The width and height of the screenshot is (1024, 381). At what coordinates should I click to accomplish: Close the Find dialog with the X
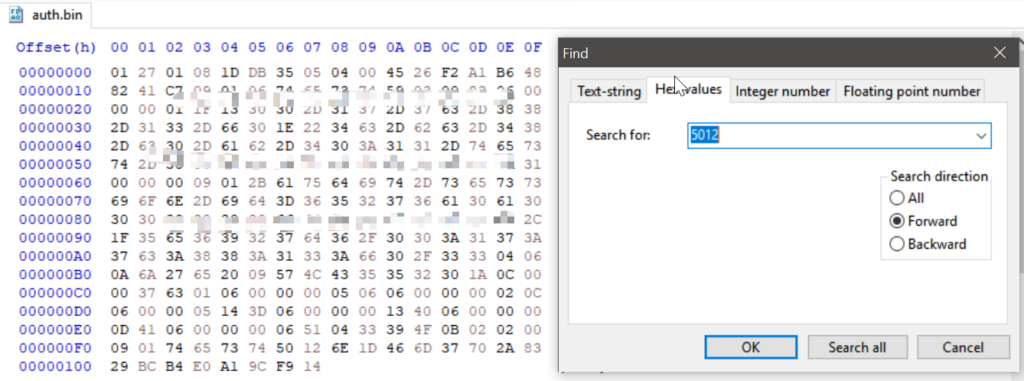(999, 54)
